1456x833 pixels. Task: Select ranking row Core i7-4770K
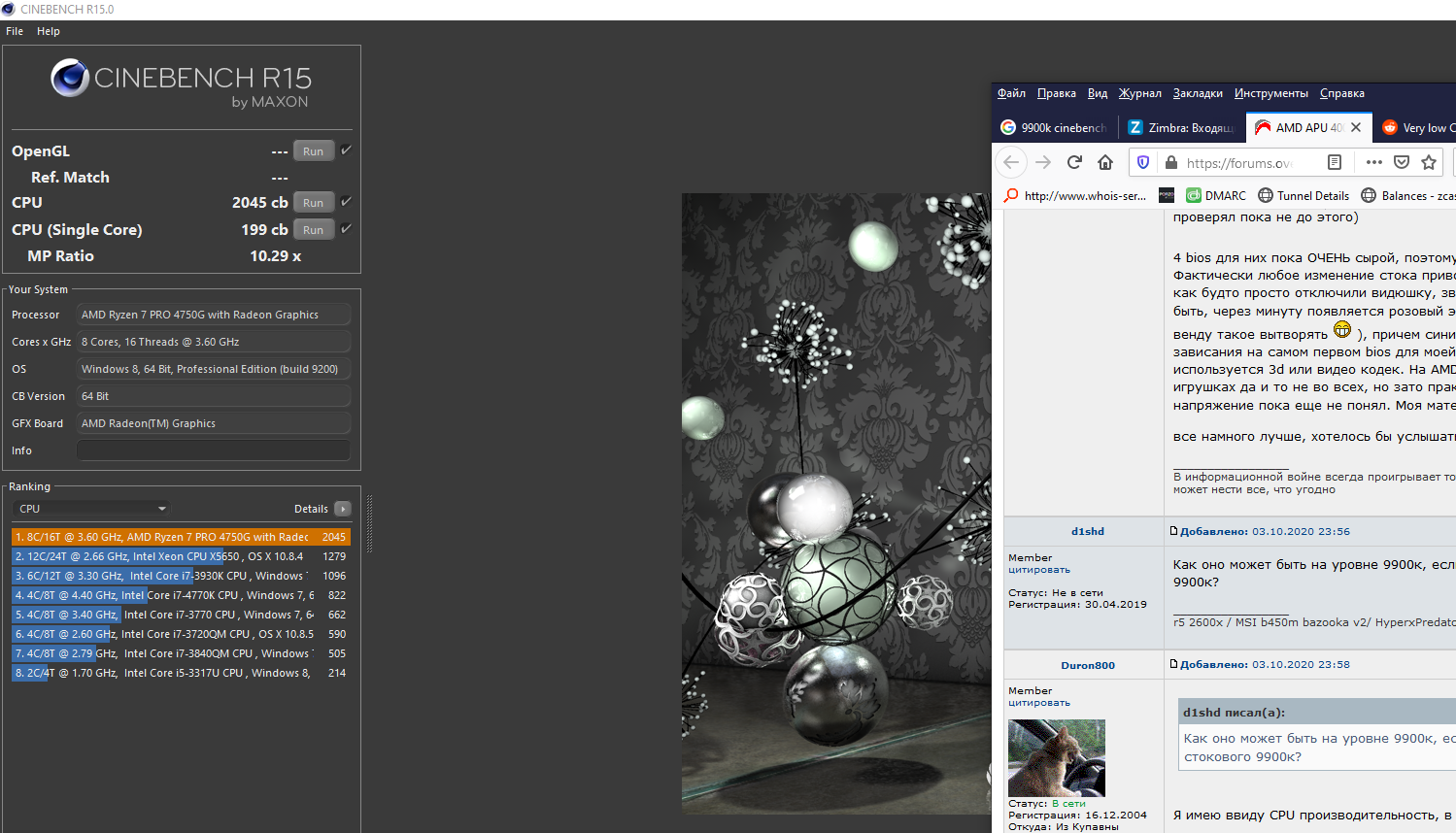181,595
